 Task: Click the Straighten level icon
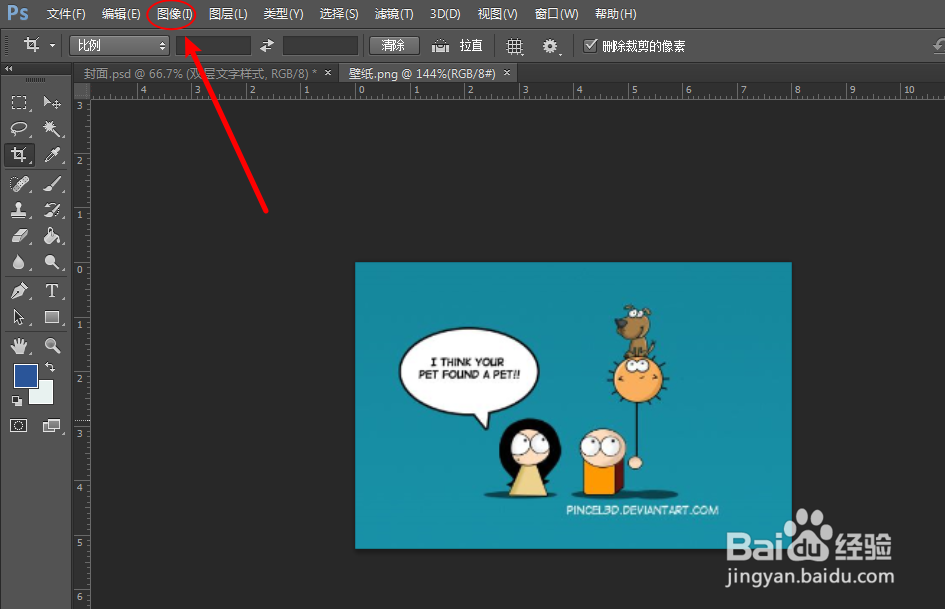[441, 46]
